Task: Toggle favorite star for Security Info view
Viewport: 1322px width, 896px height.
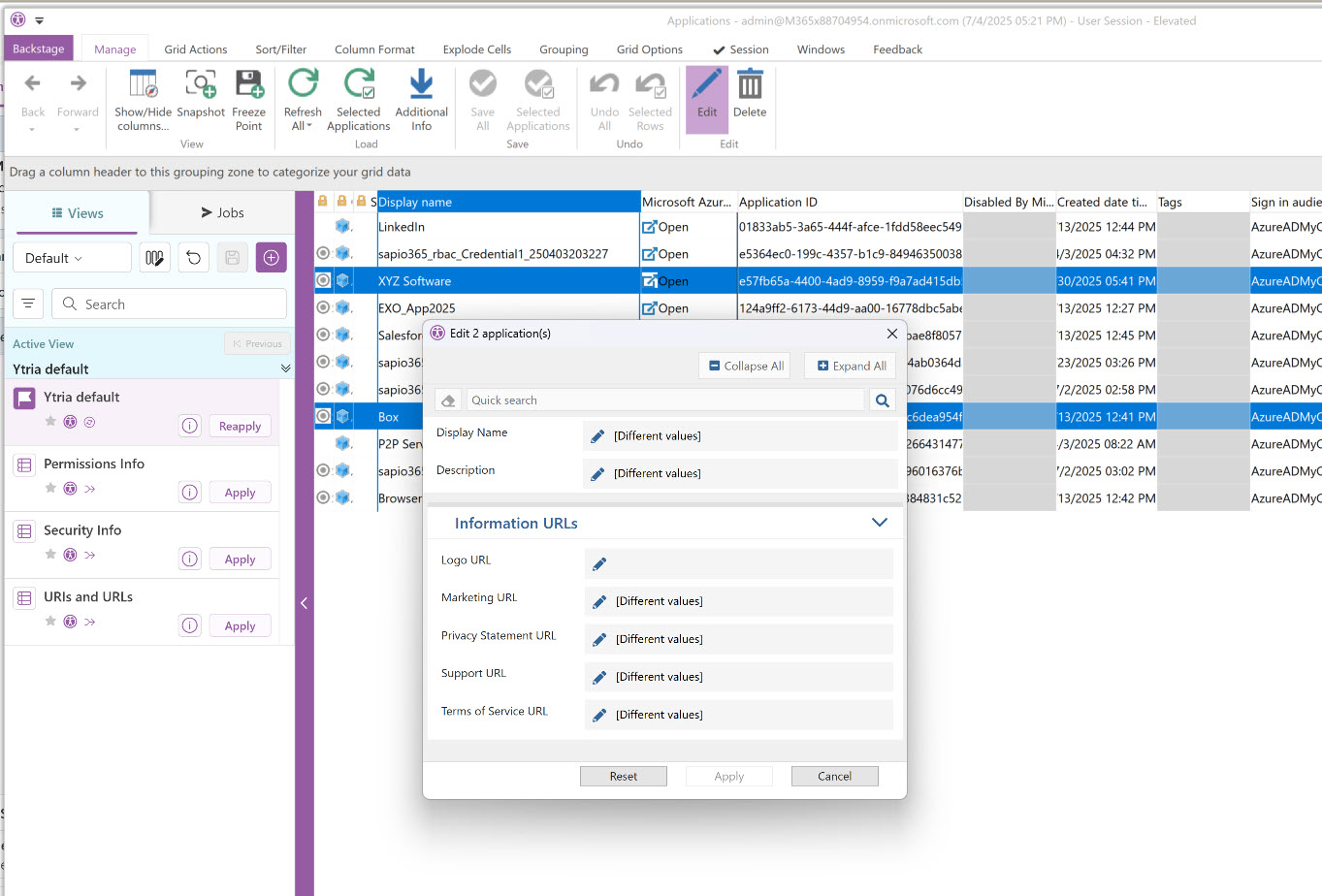Action: pyautogui.click(x=50, y=555)
